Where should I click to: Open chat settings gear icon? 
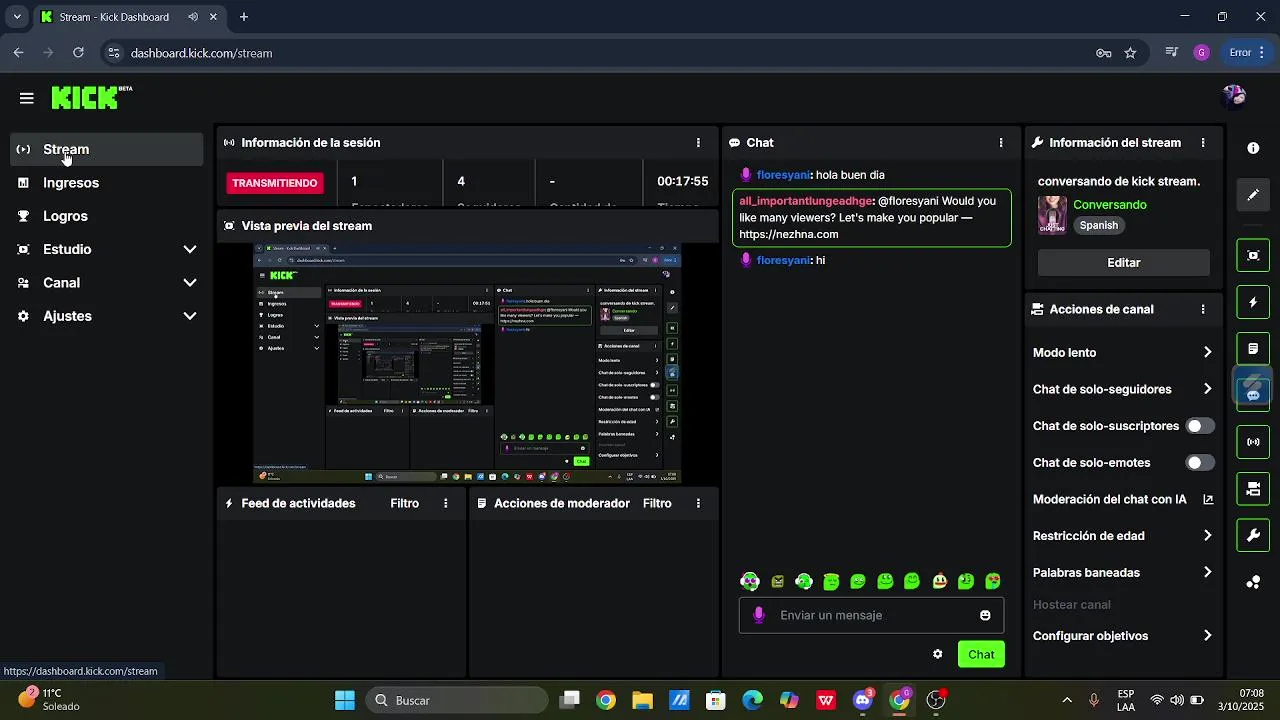(937, 654)
